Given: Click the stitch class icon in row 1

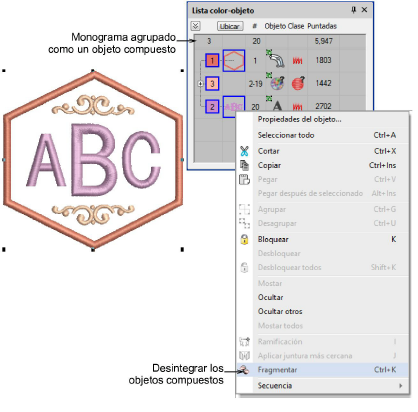Looking at the screenshot, I should 297,61.
